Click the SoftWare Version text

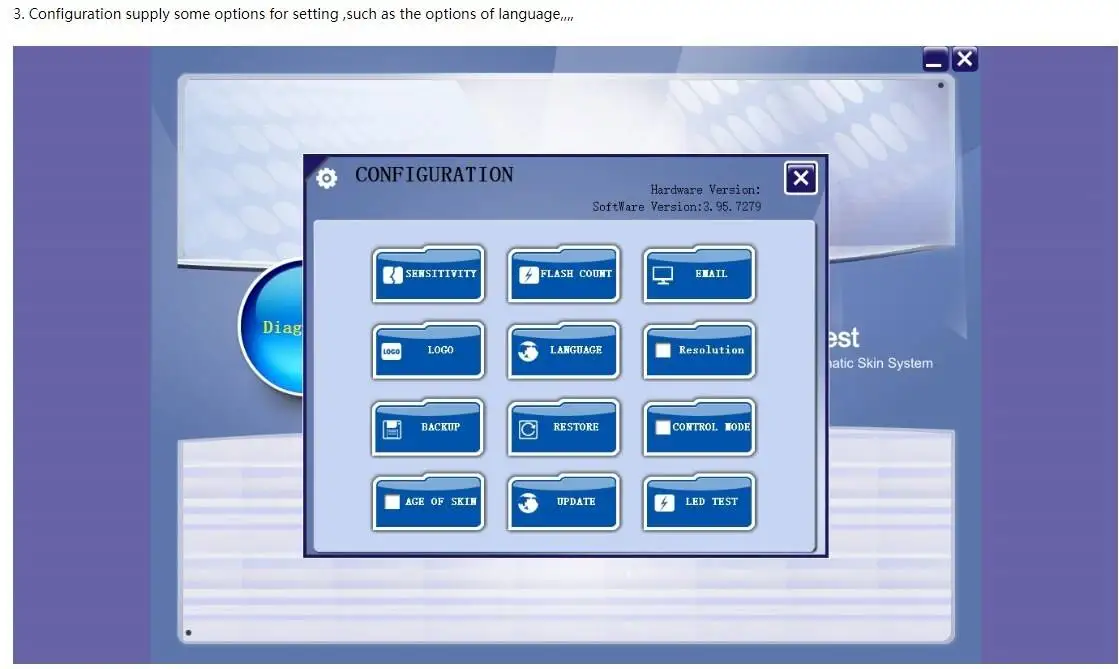pyautogui.click(x=677, y=206)
